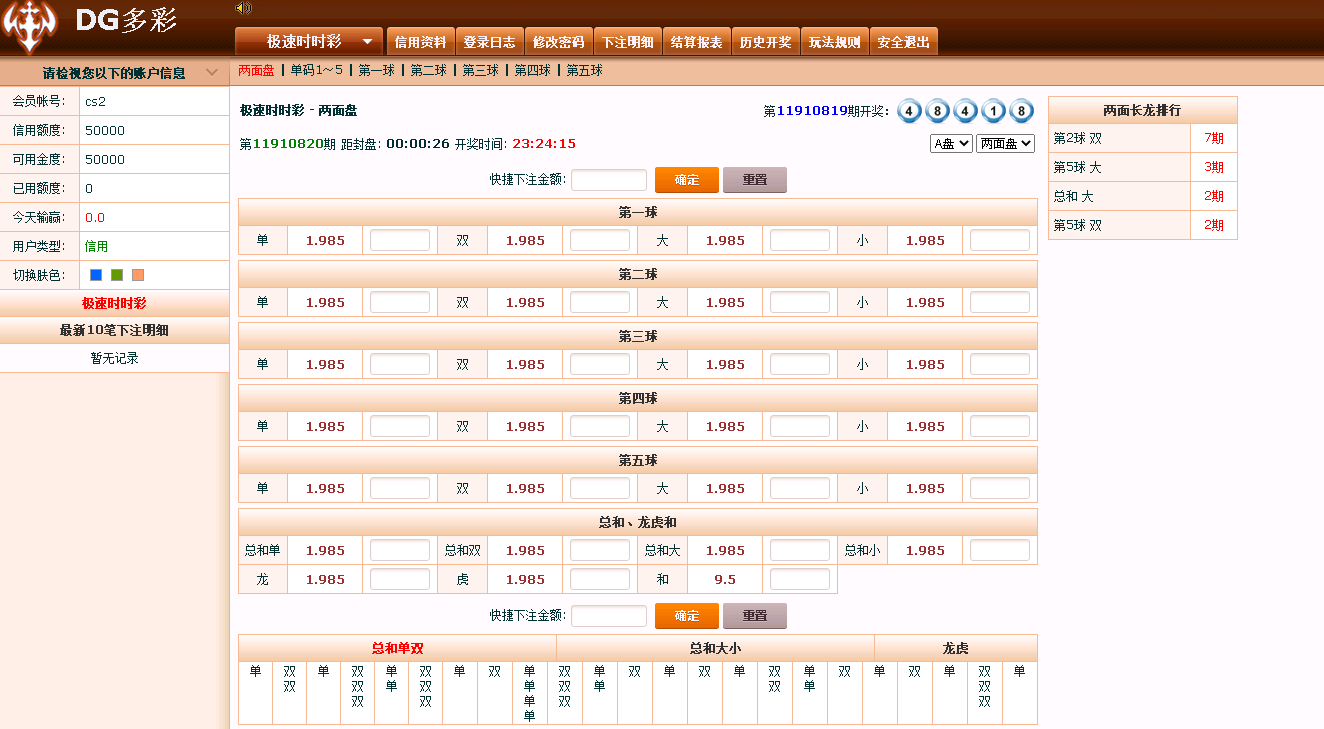Image resolution: width=1324 pixels, height=729 pixels.
Task: Select the 第三球 tab
Action: click(x=480, y=71)
